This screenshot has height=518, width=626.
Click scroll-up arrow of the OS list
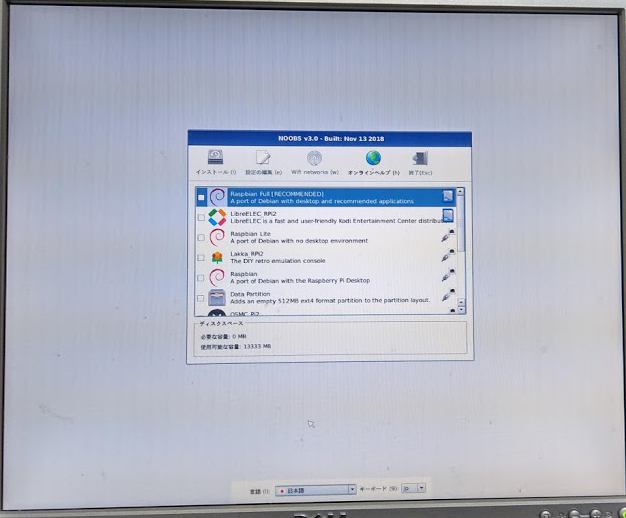460,191
